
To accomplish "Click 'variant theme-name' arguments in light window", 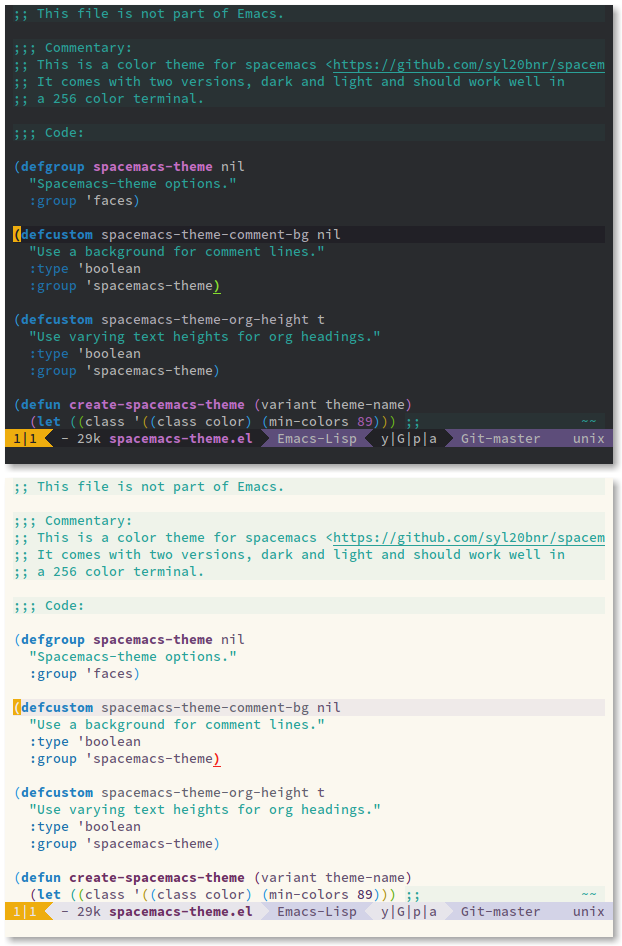I will pos(333,878).
